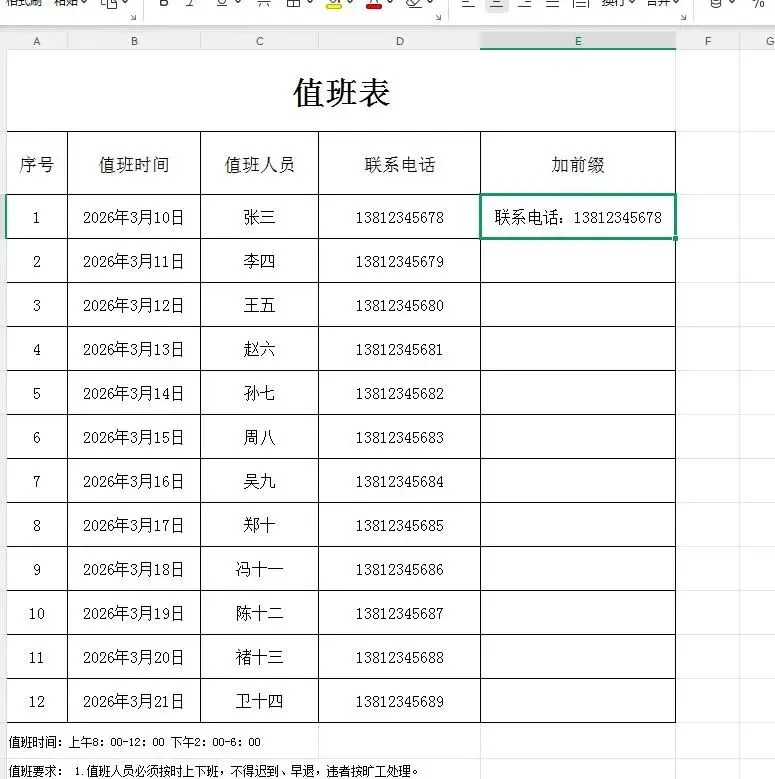Screen dimensions: 775x779
Task: Select column F header
Action: click(x=707, y=41)
